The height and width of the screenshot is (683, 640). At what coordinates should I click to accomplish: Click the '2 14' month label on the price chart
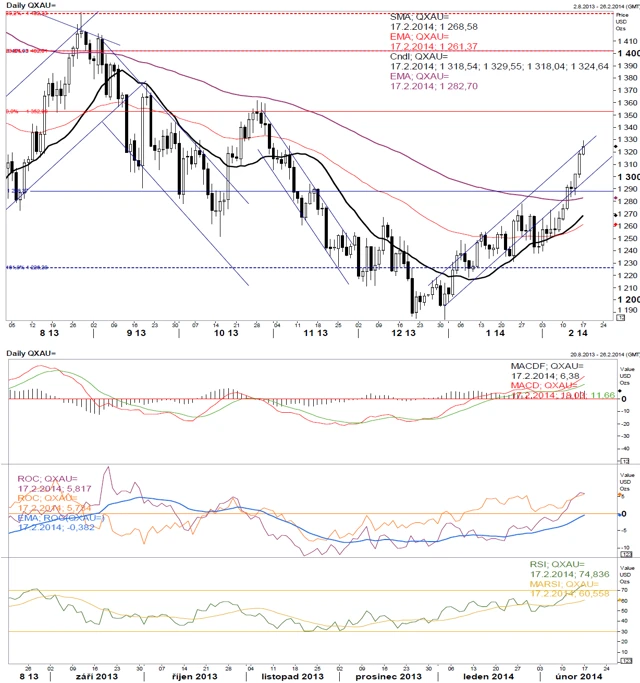[578, 333]
